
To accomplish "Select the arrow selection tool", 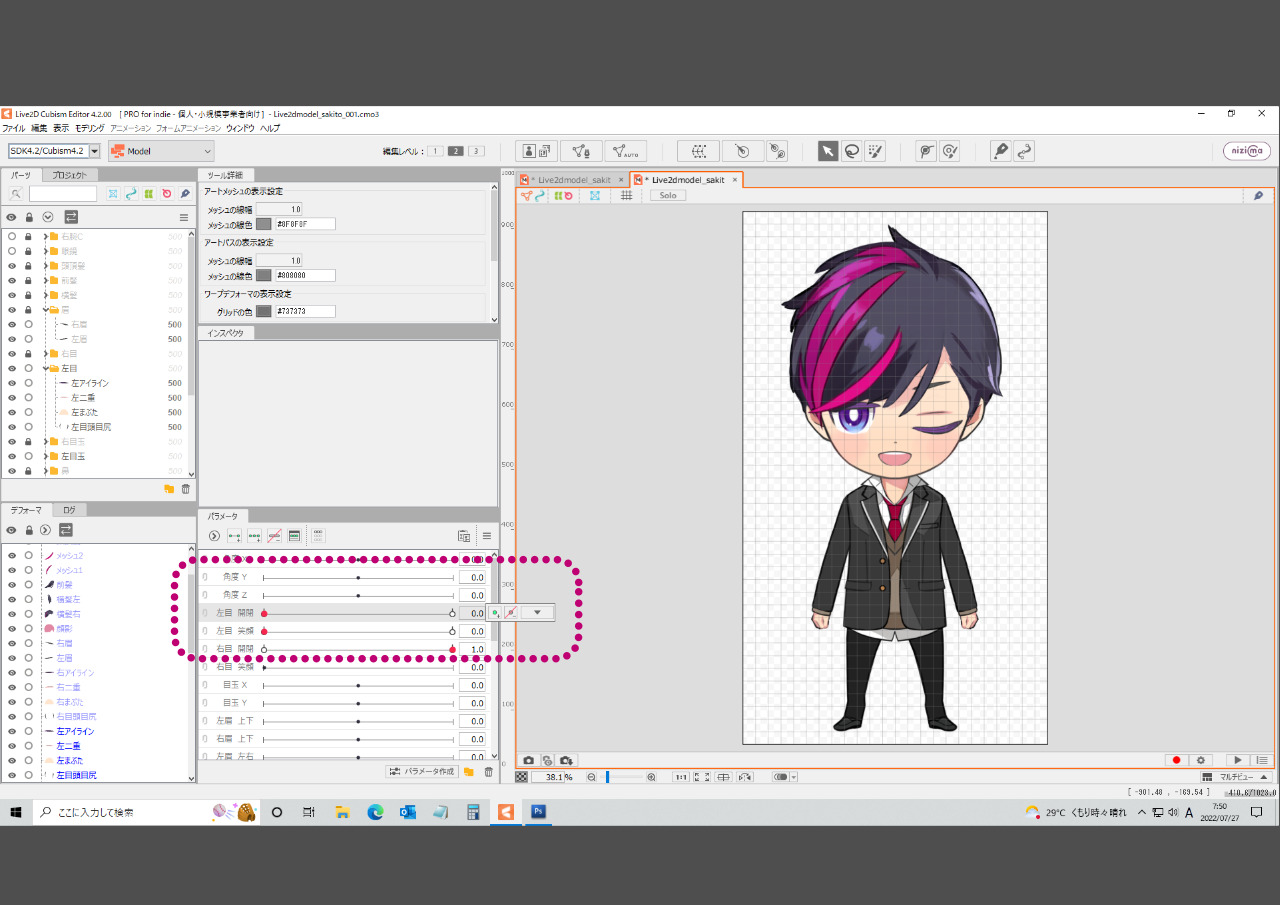I will pyautogui.click(x=828, y=151).
